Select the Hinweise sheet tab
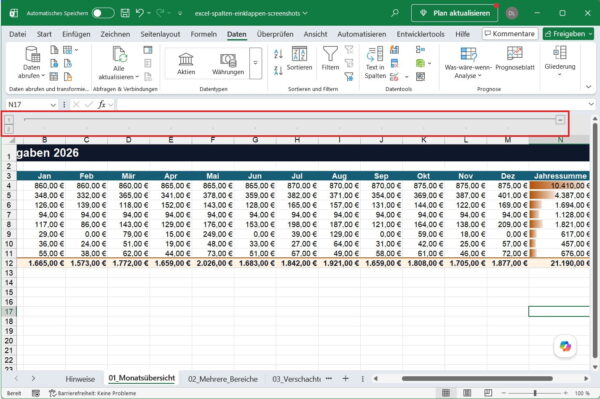The height and width of the screenshot is (399, 600). point(80,379)
